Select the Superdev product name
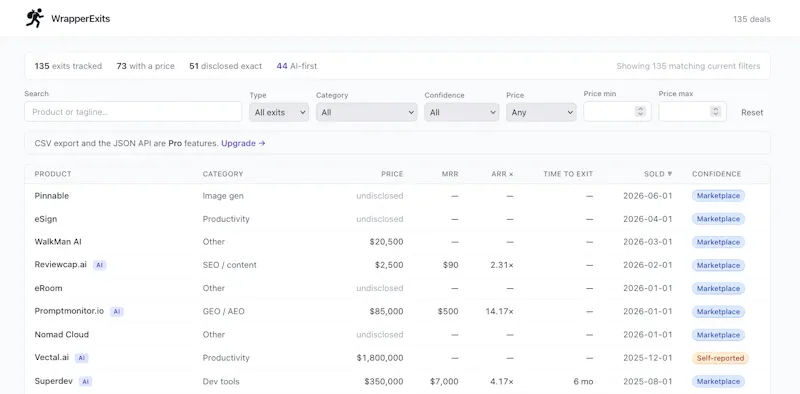Image resolution: width=800 pixels, height=394 pixels. coord(54,381)
